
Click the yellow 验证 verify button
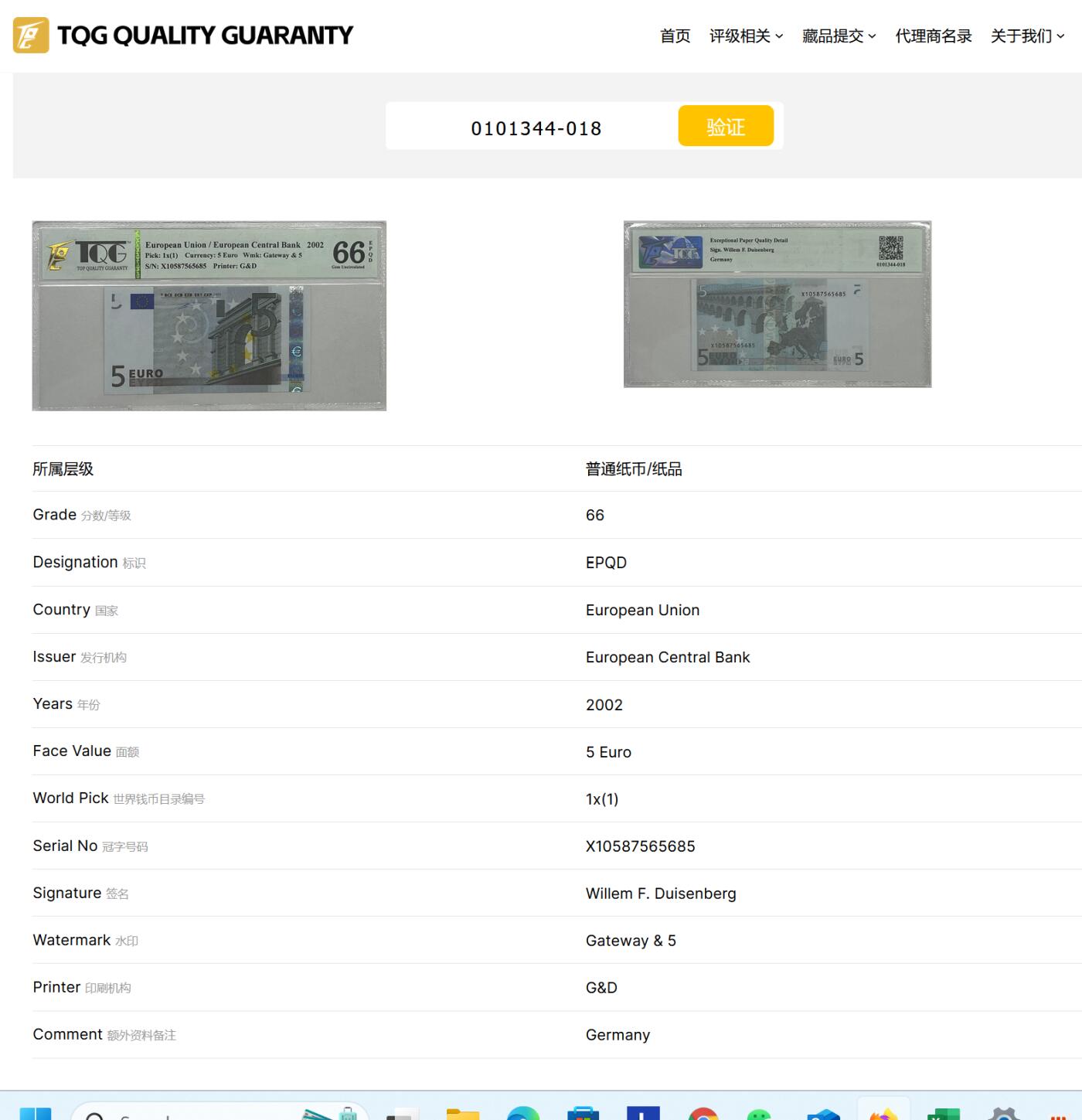[726, 126]
